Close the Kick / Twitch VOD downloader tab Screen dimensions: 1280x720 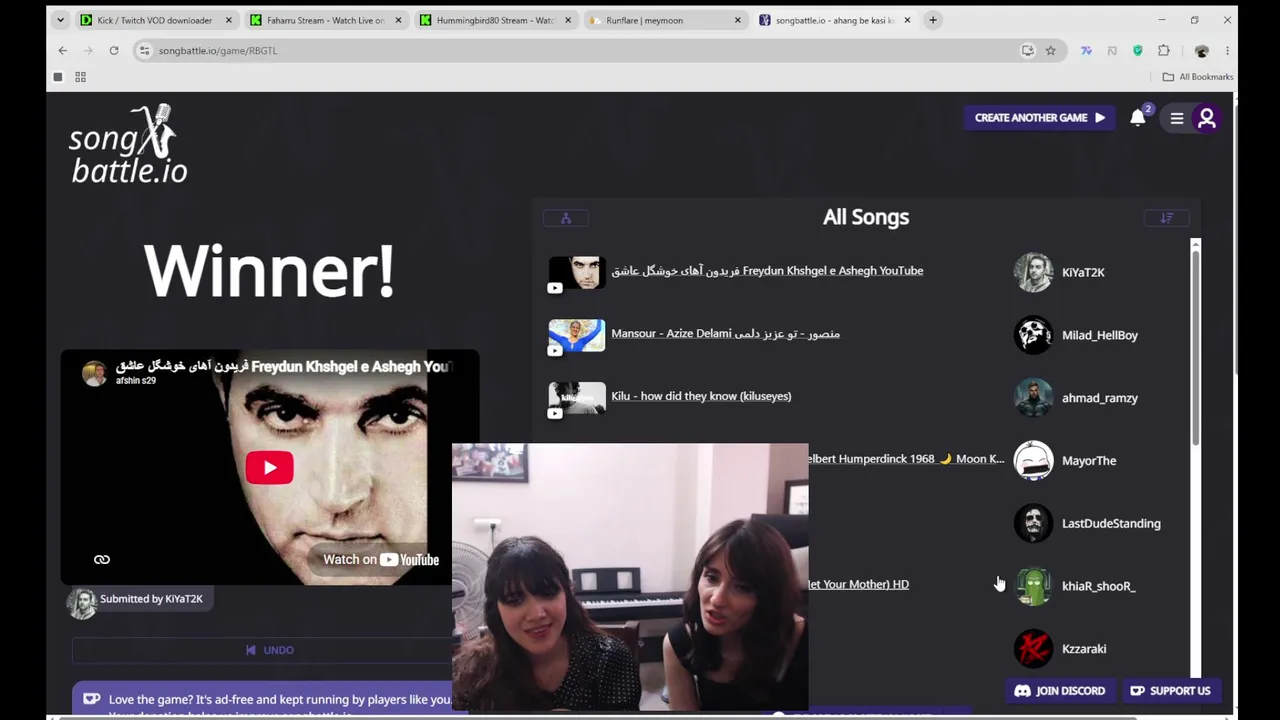click(229, 20)
